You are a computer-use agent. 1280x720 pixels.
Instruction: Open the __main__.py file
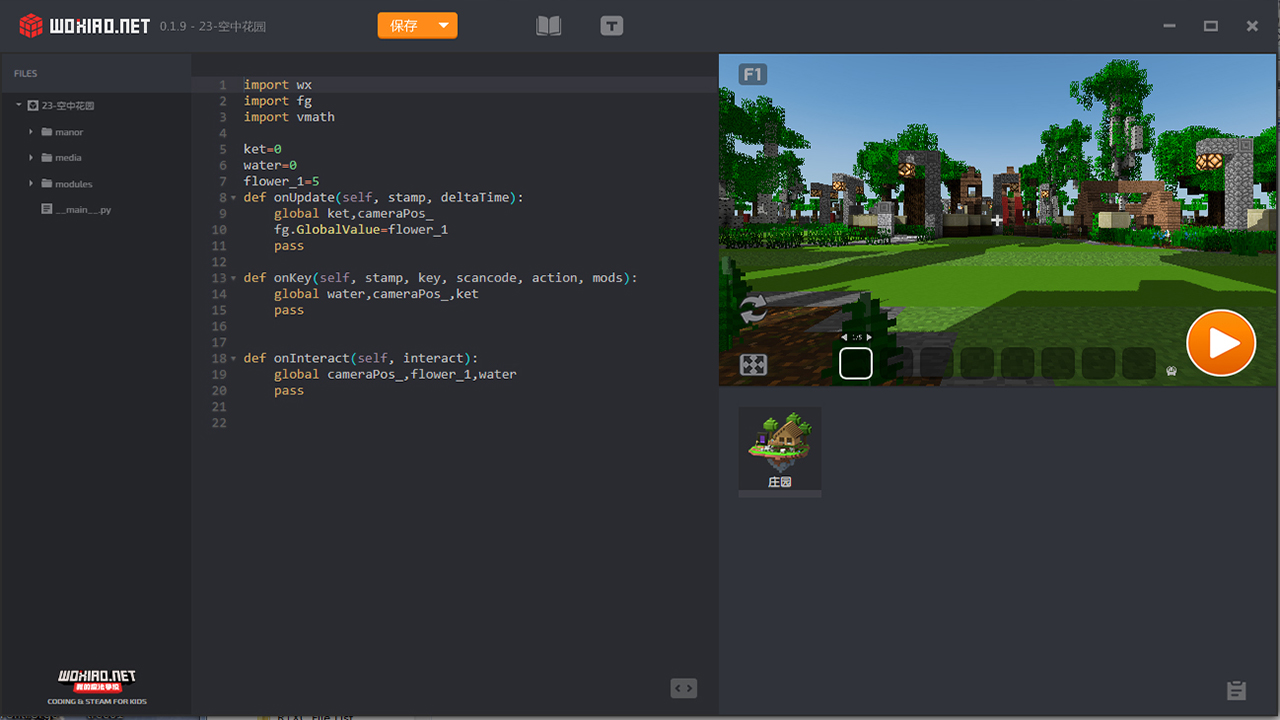(84, 210)
